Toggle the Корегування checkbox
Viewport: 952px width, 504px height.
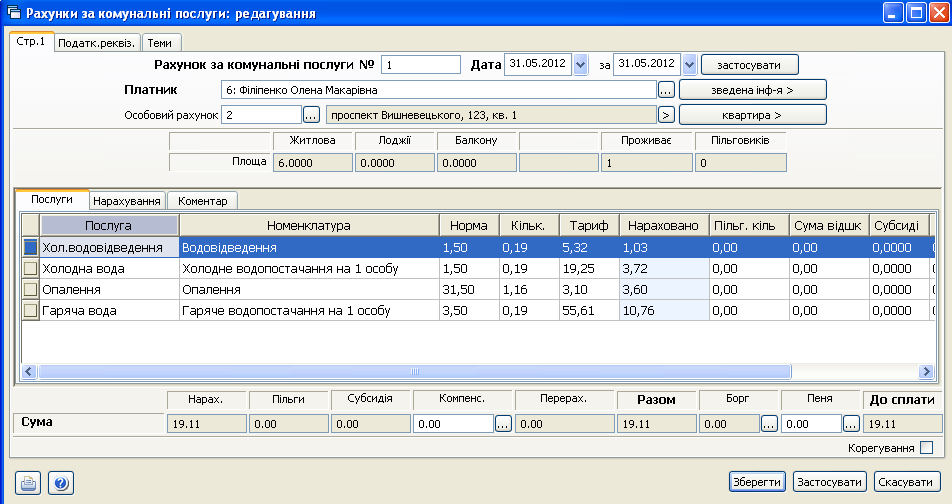pos(926,448)
